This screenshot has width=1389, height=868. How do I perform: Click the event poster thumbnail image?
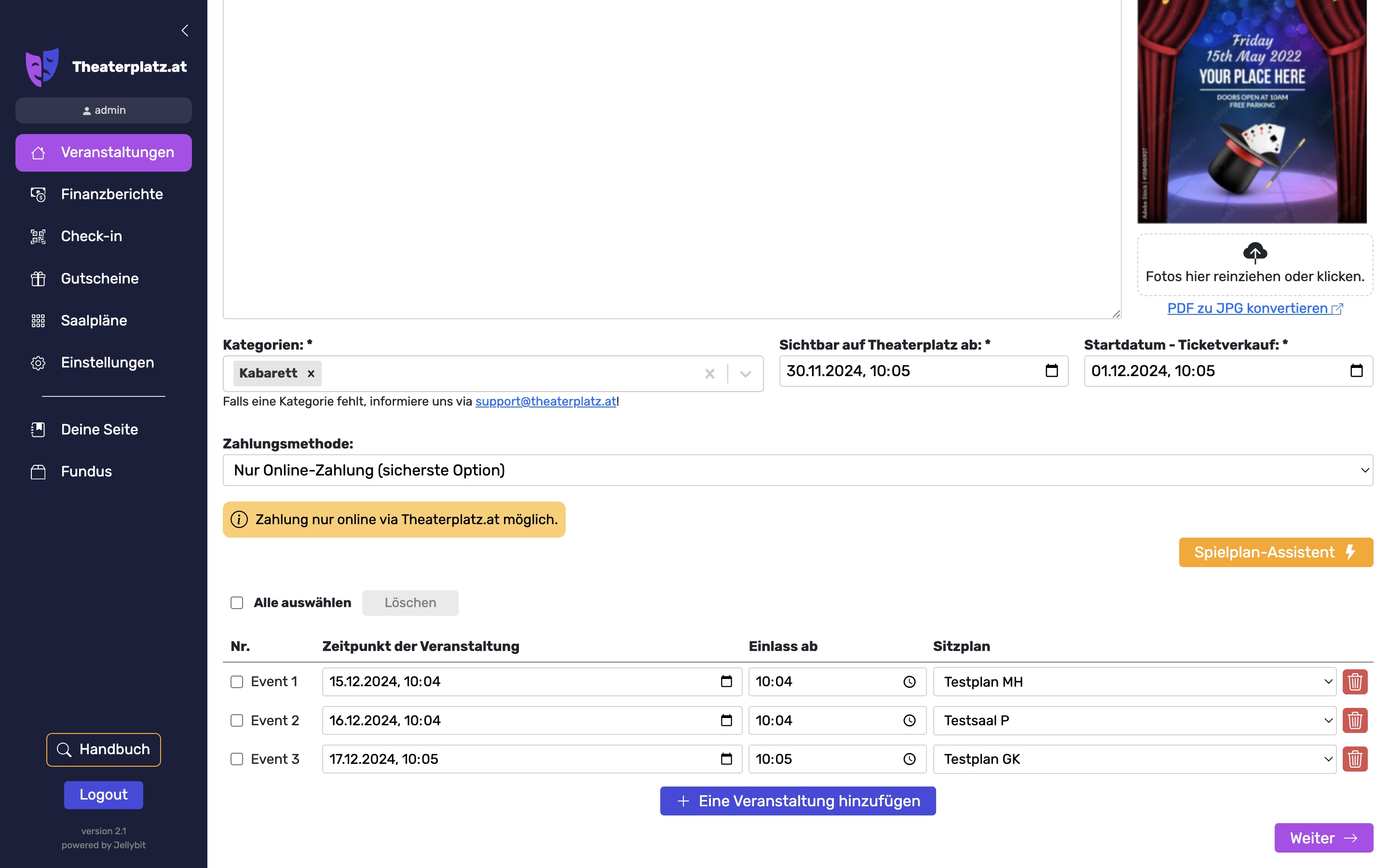pos(1251,112)
